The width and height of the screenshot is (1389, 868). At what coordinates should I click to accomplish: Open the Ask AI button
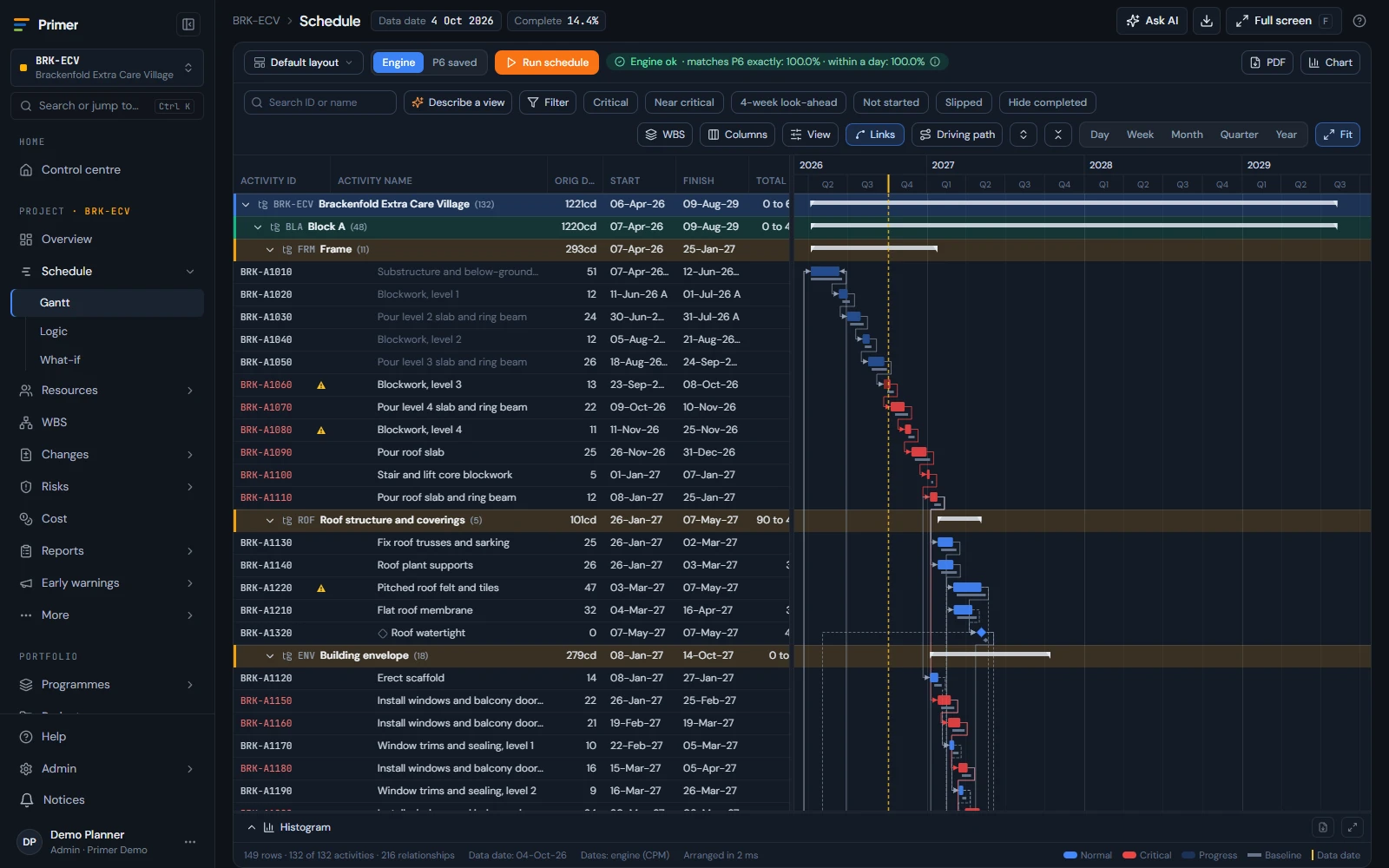click(1152, 21)
